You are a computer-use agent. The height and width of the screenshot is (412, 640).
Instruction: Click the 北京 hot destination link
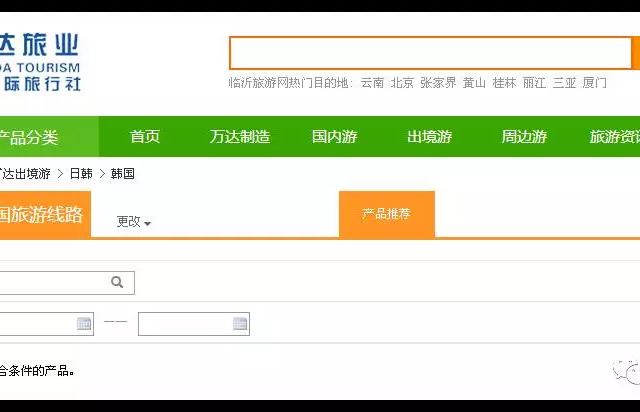tap(402, 83)
